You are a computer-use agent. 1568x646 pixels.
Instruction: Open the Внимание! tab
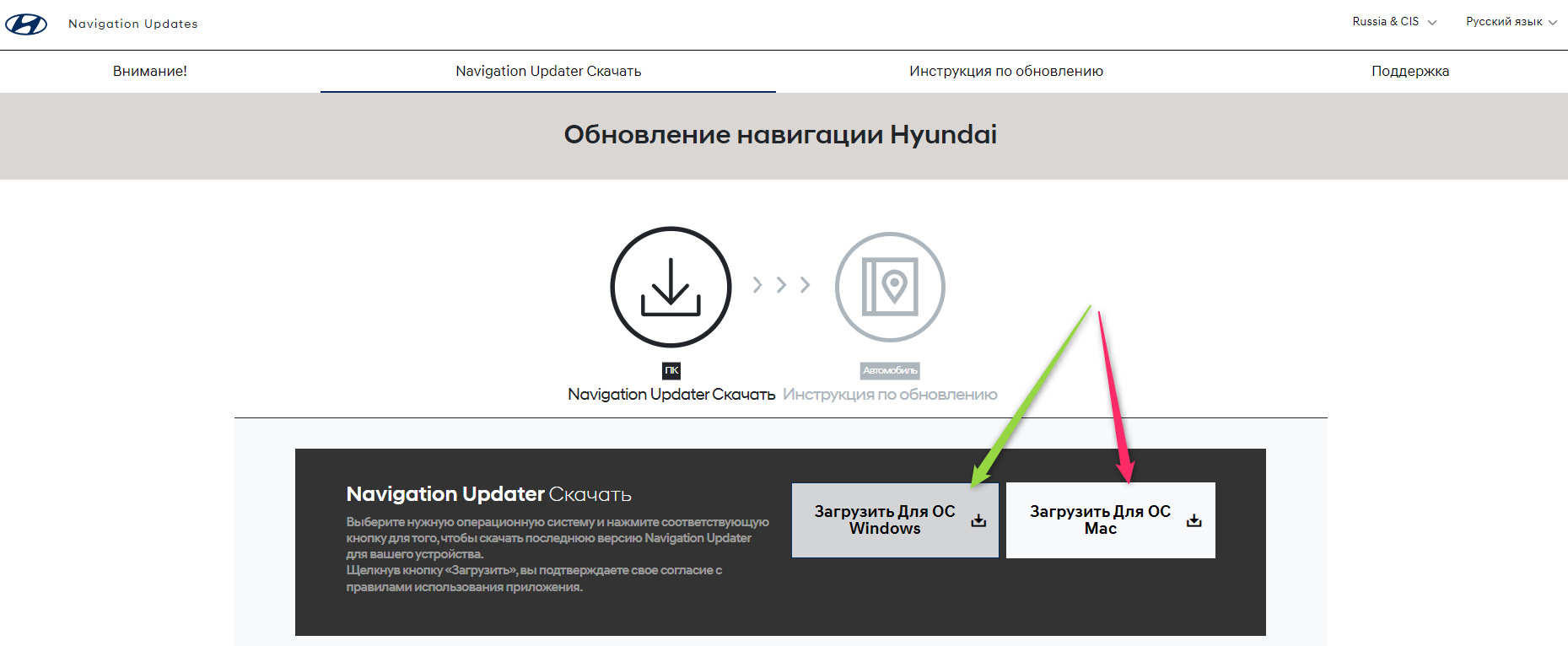coord(150,72)
